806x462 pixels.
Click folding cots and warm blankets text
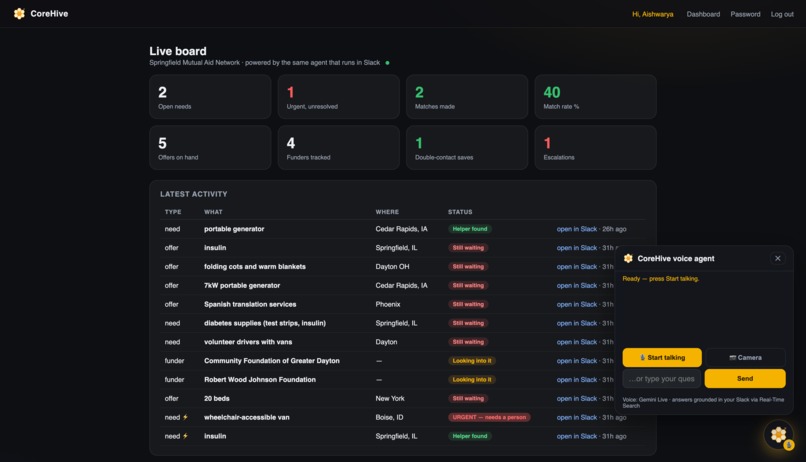(x=255, y=267)
